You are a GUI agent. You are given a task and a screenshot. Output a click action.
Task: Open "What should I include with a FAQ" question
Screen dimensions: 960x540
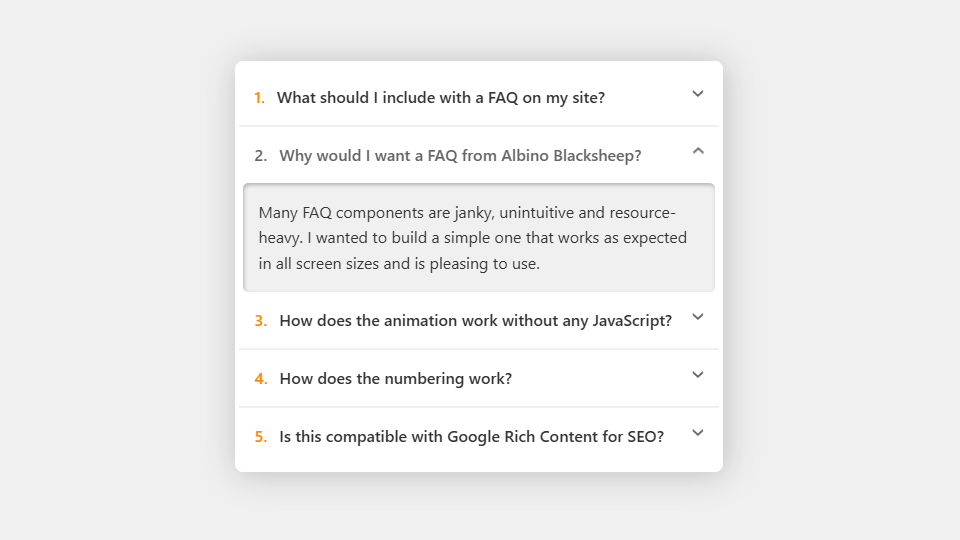point(440,98)
